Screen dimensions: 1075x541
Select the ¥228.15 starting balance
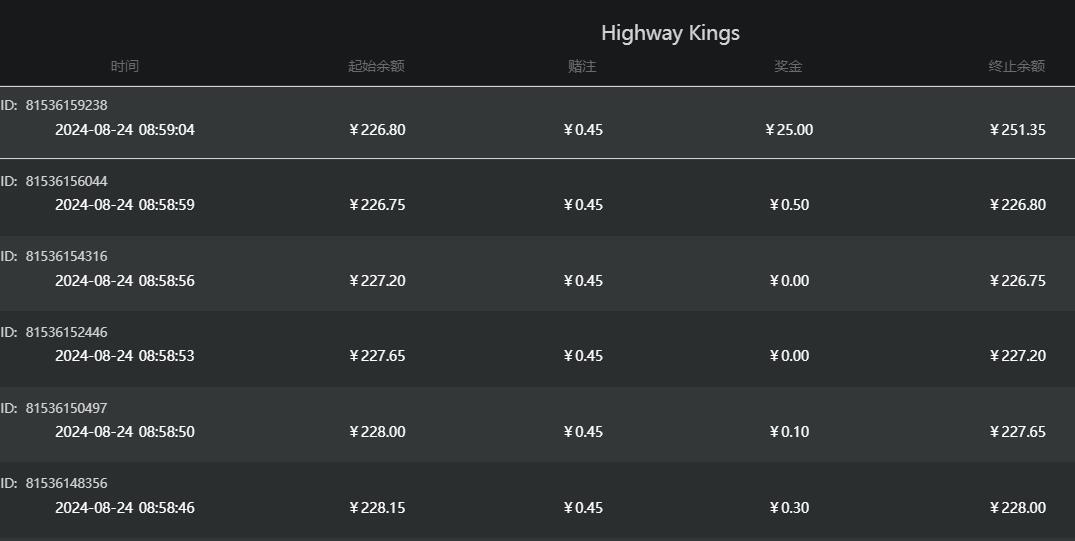pyautogui.click(x=377, y=508)
